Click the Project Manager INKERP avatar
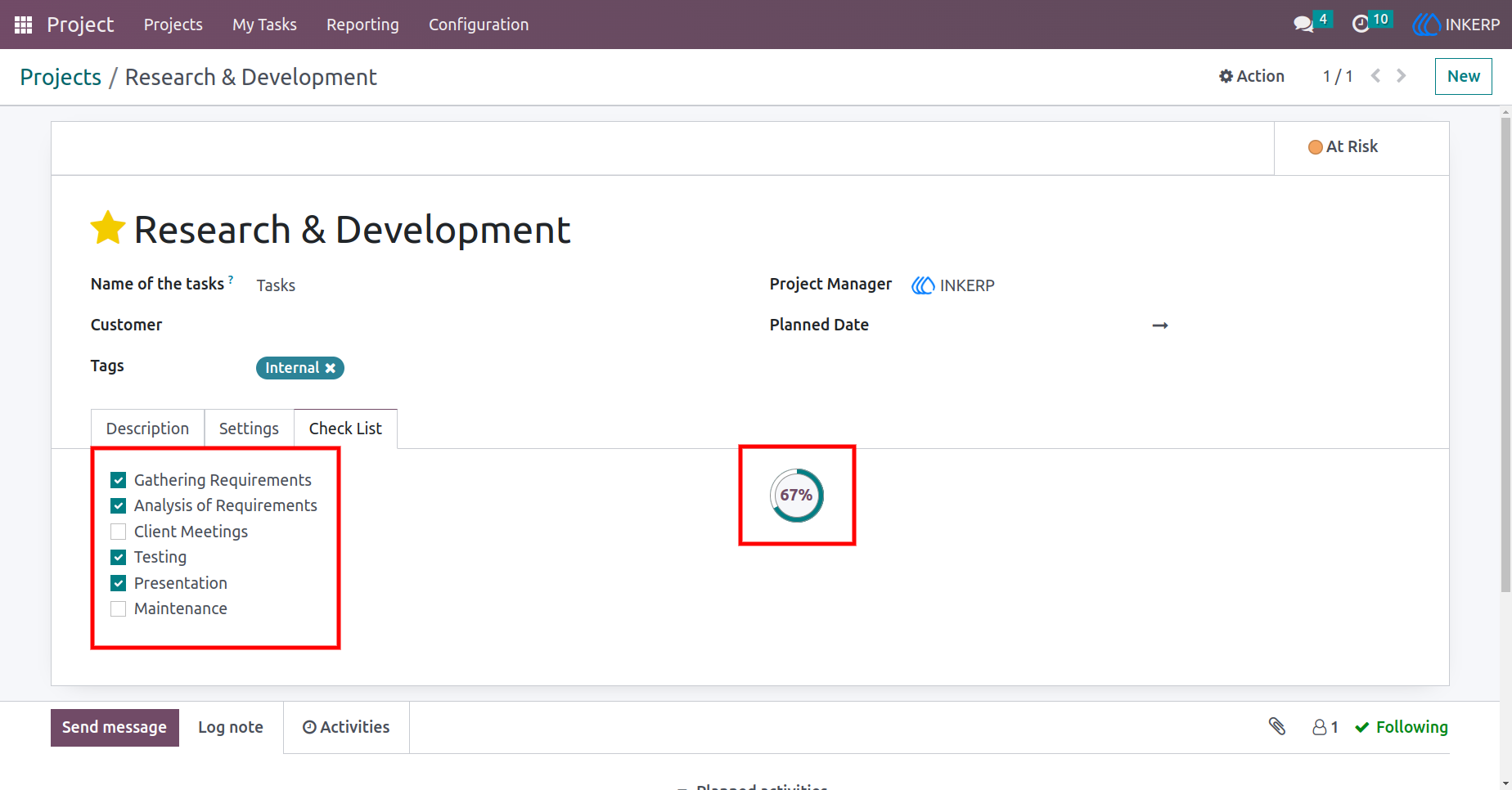 pos(923,285)
